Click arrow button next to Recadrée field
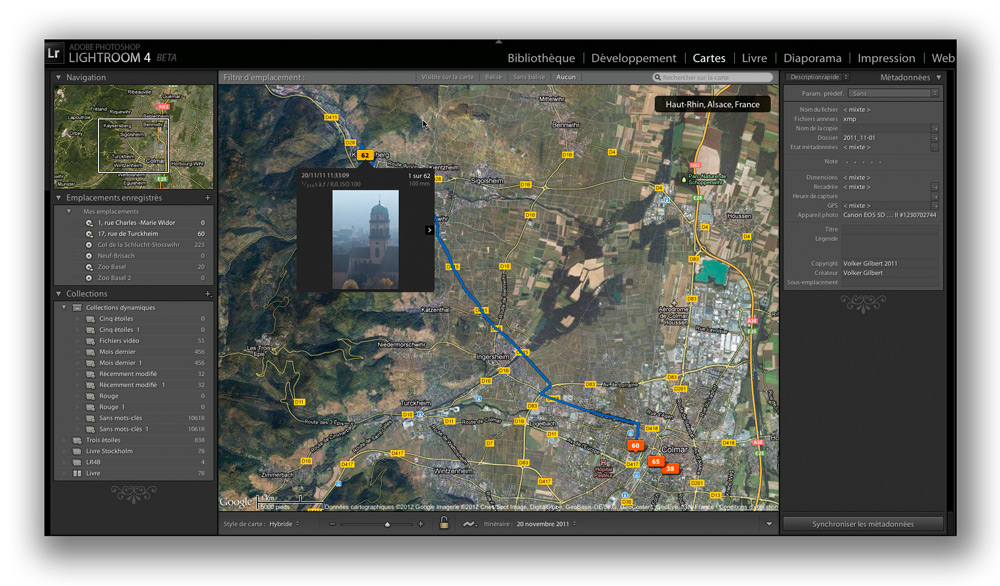Image resolution: width=1000 pixels, height=586 pixels. (934, 187)
